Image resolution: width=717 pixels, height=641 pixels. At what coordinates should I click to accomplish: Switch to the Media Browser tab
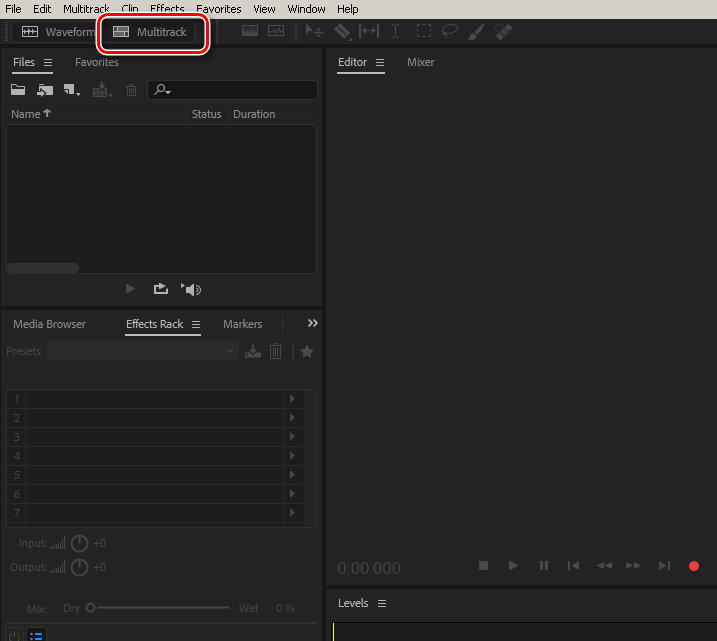coord(49,324)
